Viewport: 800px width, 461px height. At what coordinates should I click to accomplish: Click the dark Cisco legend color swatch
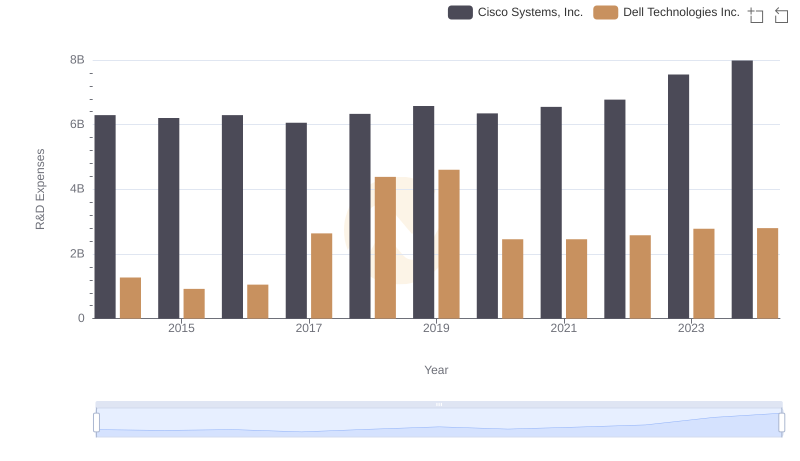click(460, 12)
